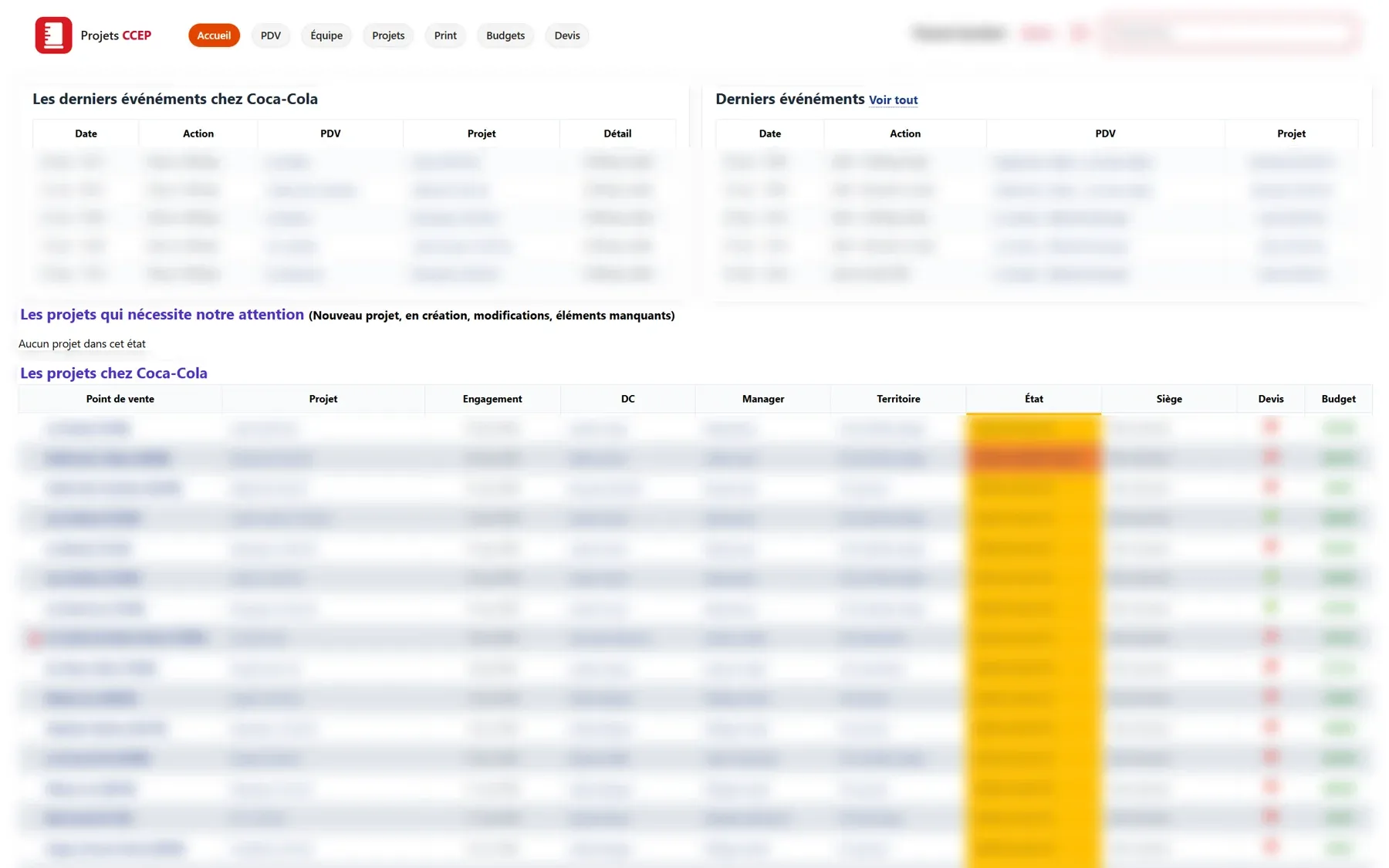
Task: Follow the Voir tout link
Action: pos(893,100)
